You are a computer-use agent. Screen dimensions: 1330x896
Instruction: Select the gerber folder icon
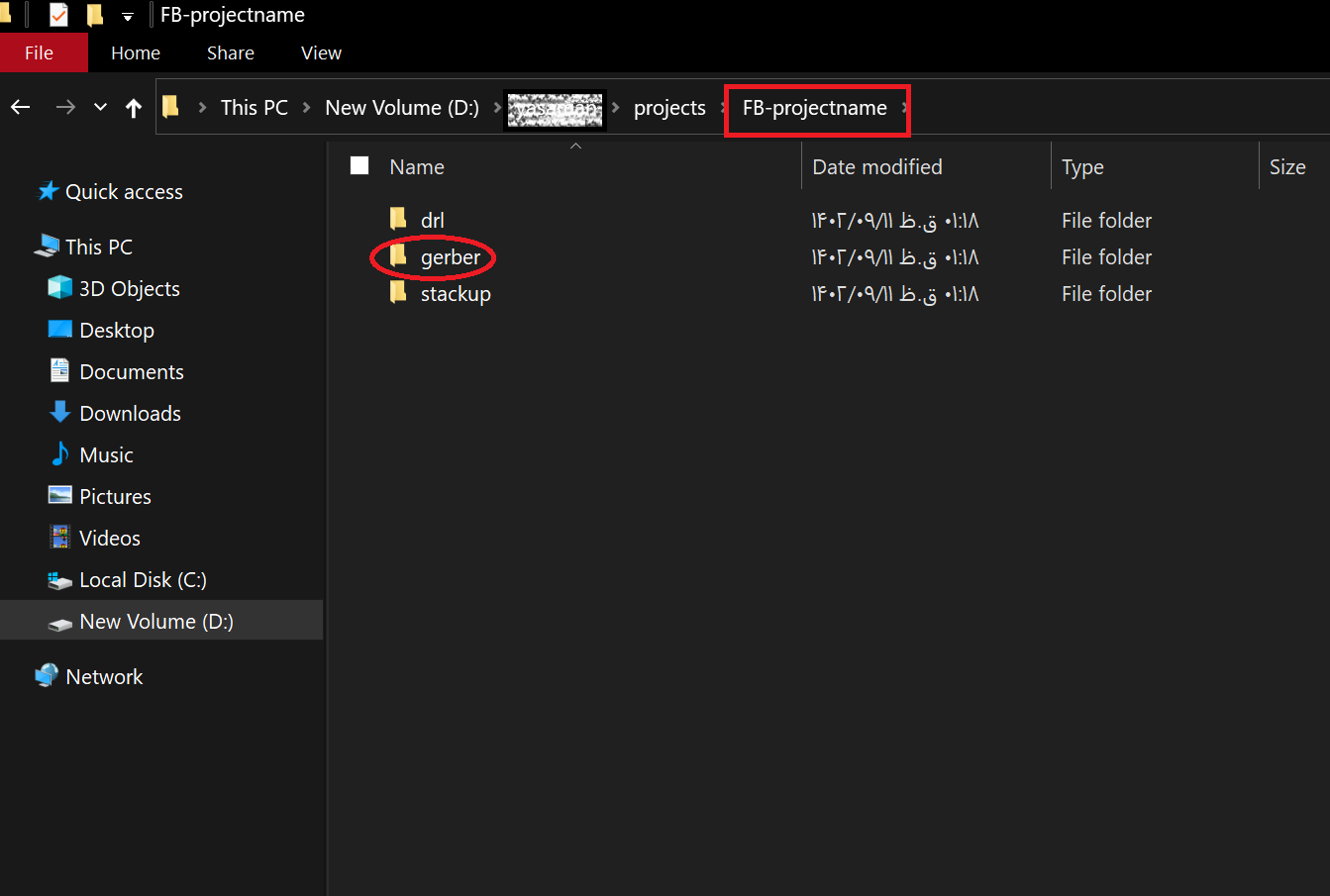tap(399, 257)
